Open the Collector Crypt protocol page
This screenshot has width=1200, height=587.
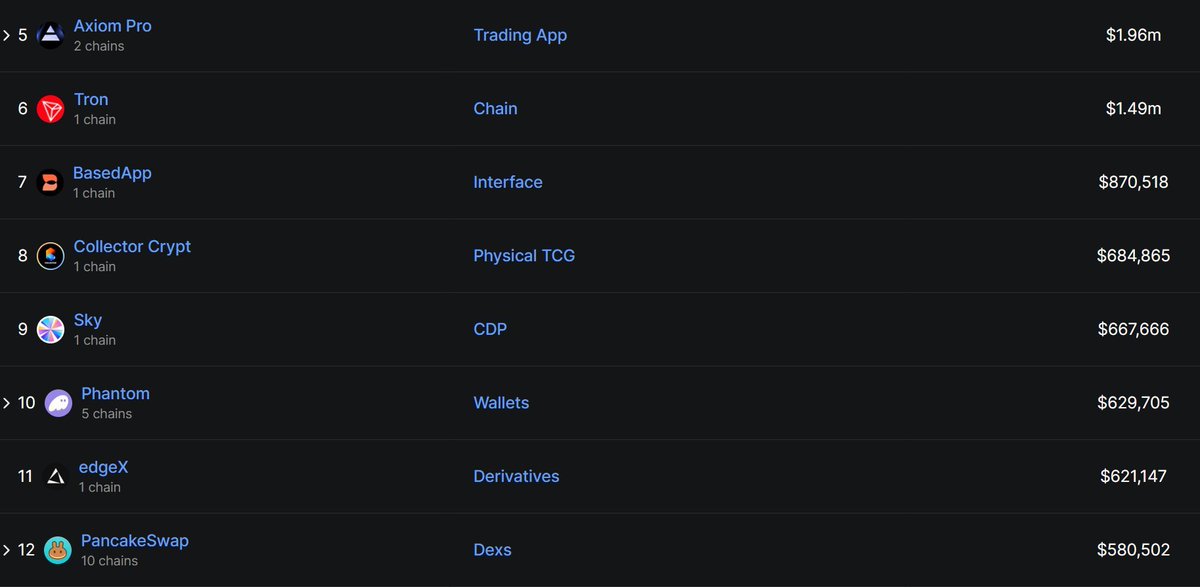click(x=132, y=246)
